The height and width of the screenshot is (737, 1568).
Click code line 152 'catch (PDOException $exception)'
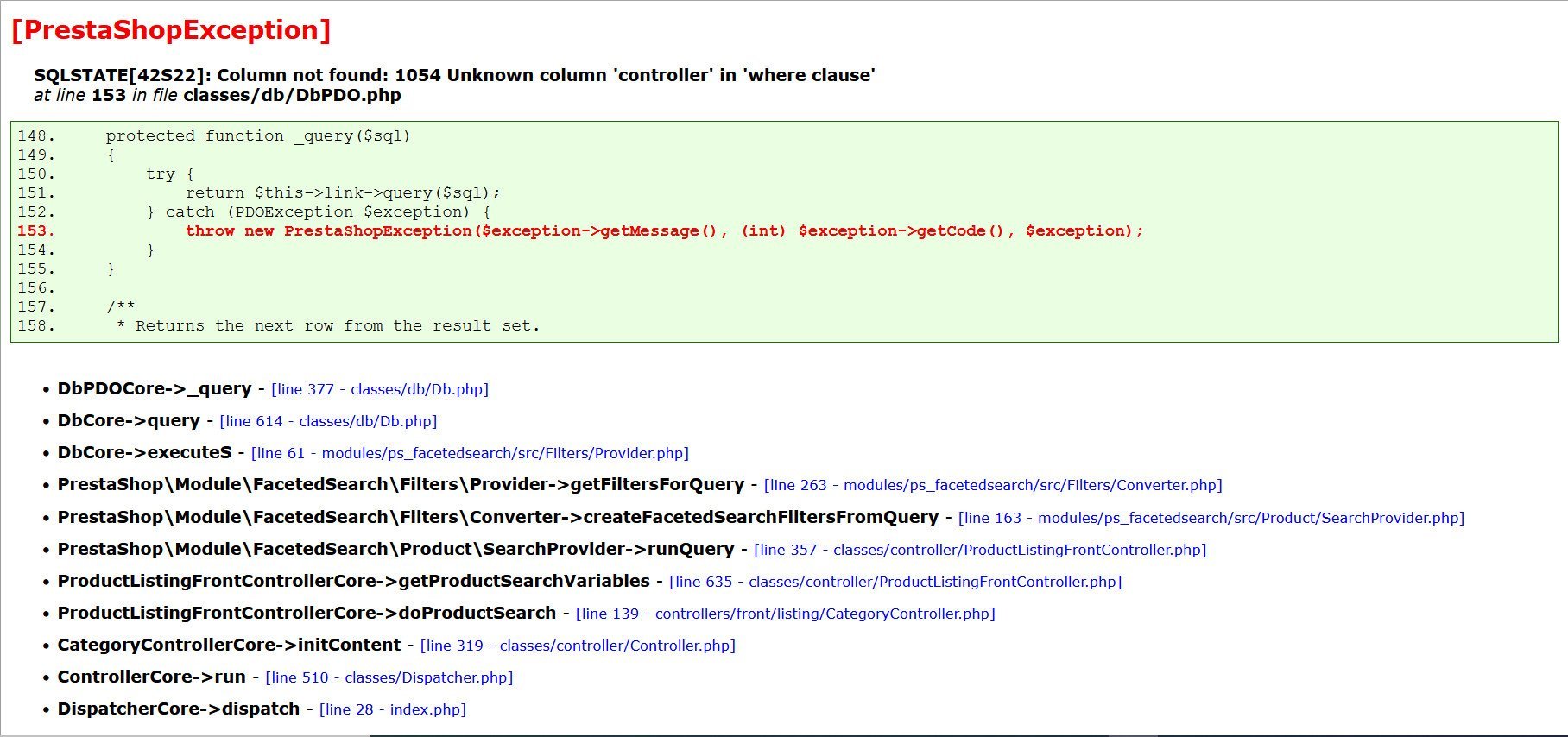254,212
